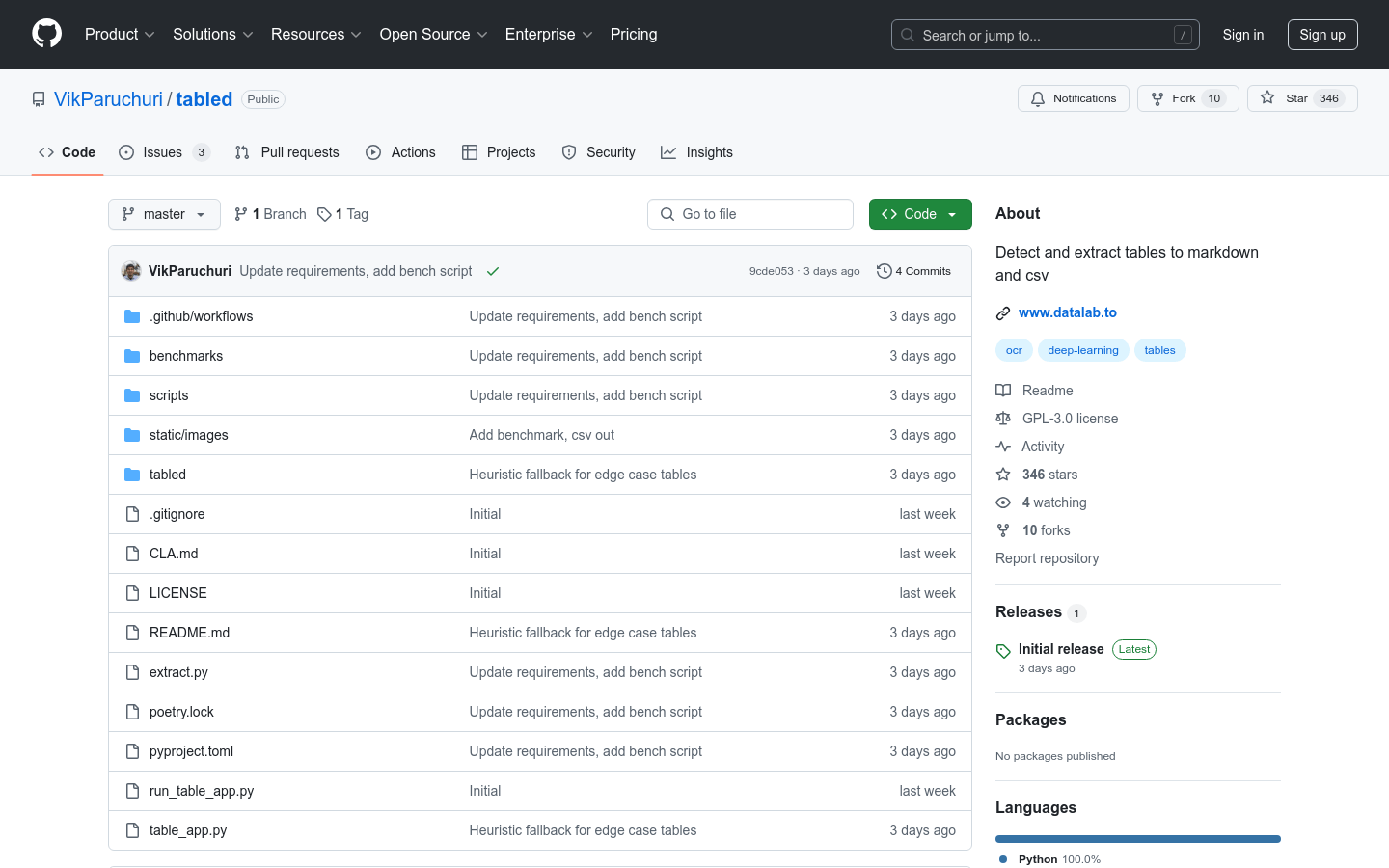Click VikParuchuri's avatar in the commit row

tap(131, 271)
